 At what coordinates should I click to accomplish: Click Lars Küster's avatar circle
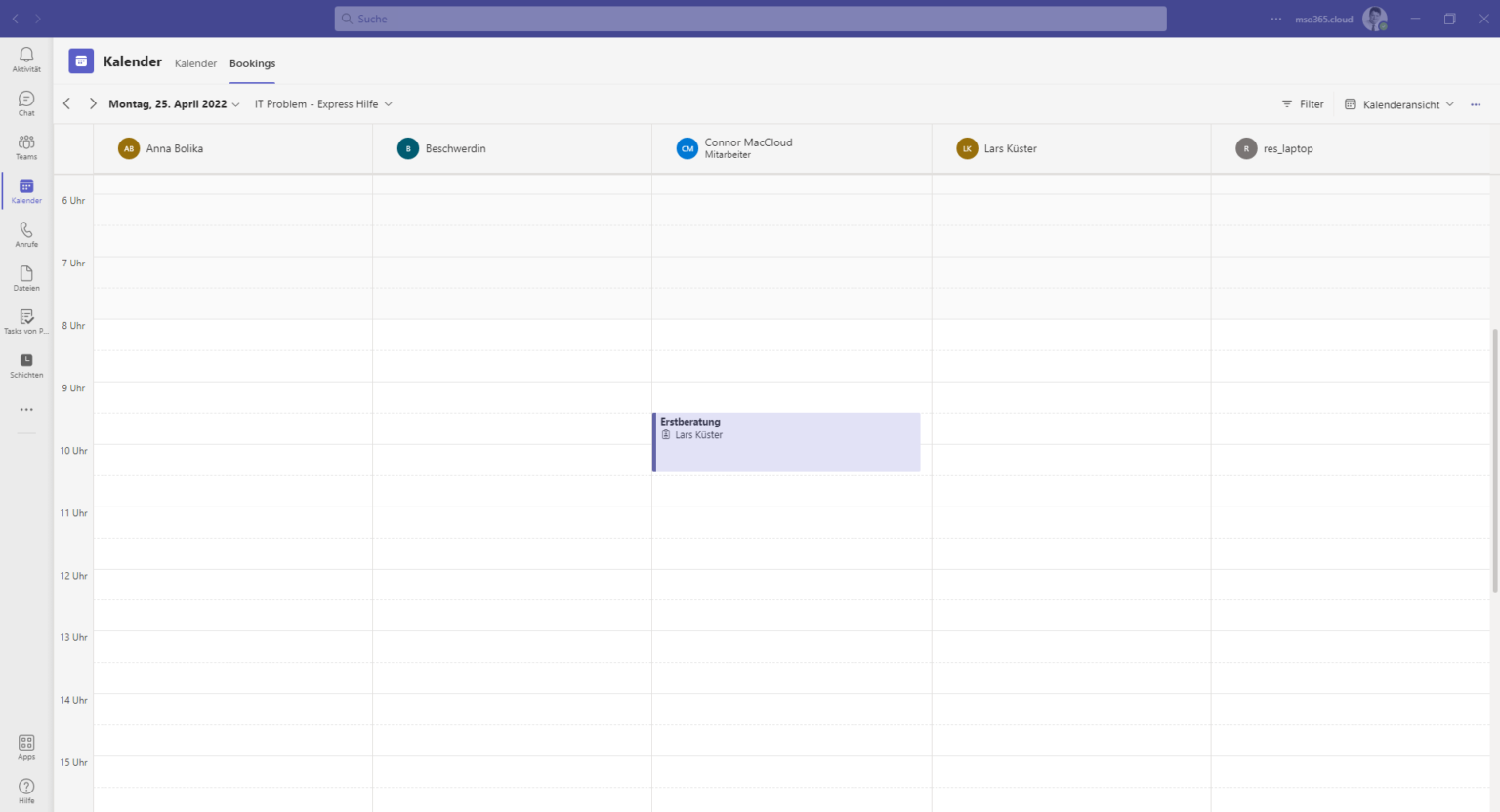click(x=967, y=148)
